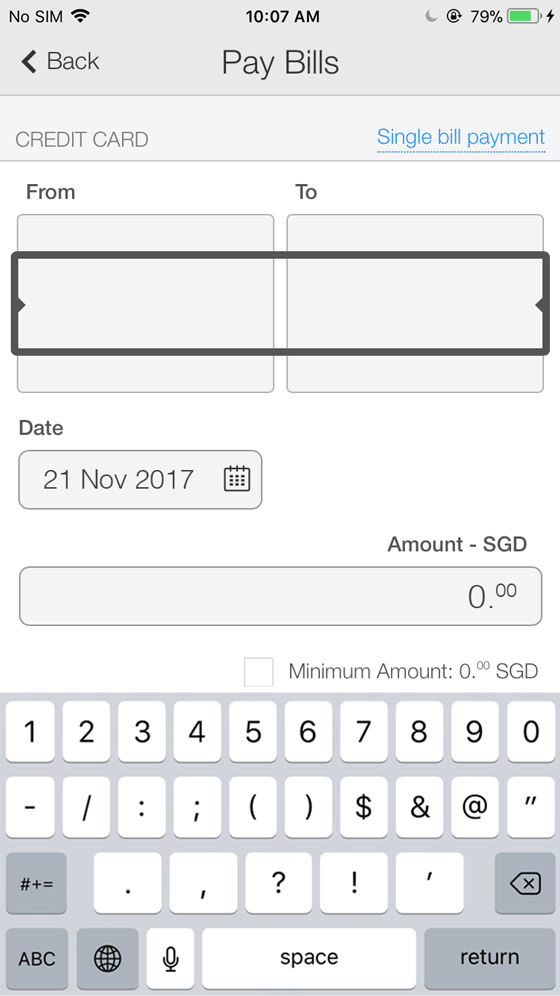The image size is (560, 996).
Task: Tap the dollar sign key
Action: click(x=363, y=807)
